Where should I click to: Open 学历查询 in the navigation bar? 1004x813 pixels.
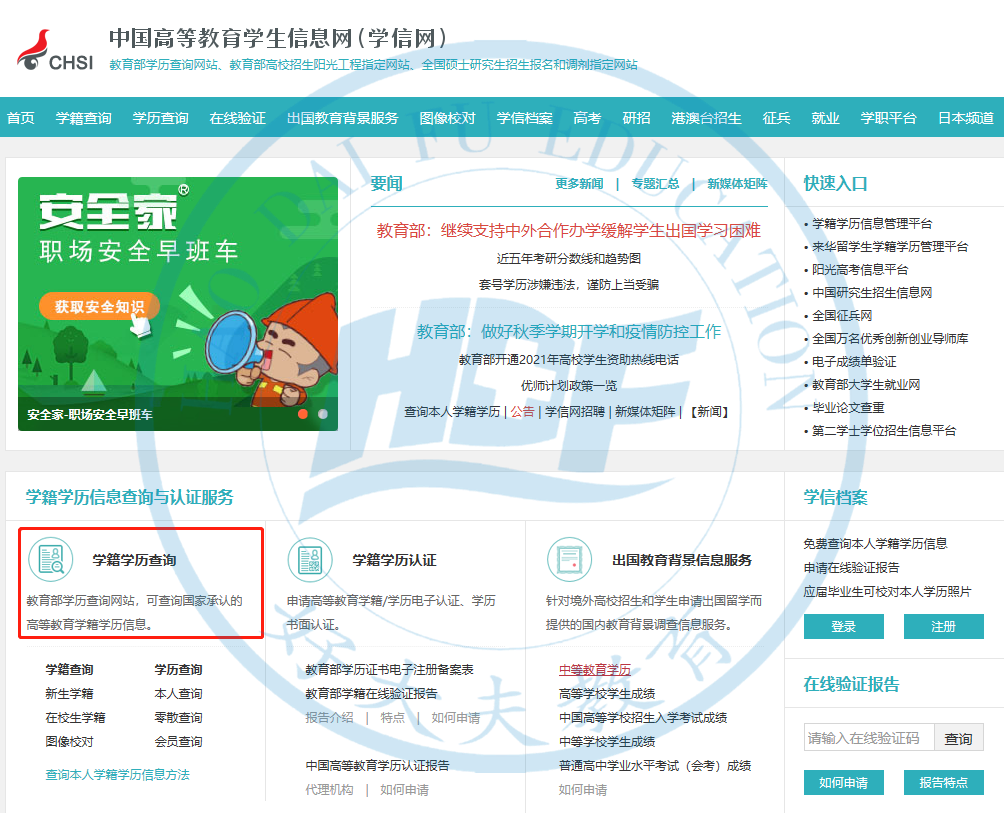[160, 118]
